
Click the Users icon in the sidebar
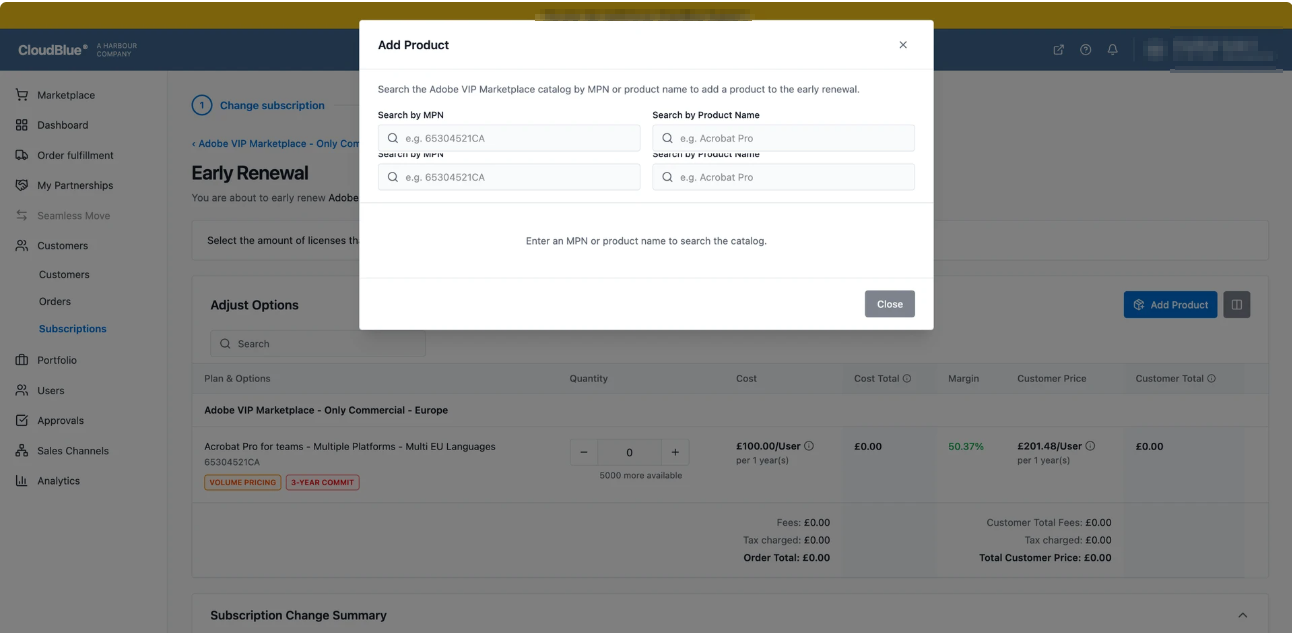coord(22,390)
